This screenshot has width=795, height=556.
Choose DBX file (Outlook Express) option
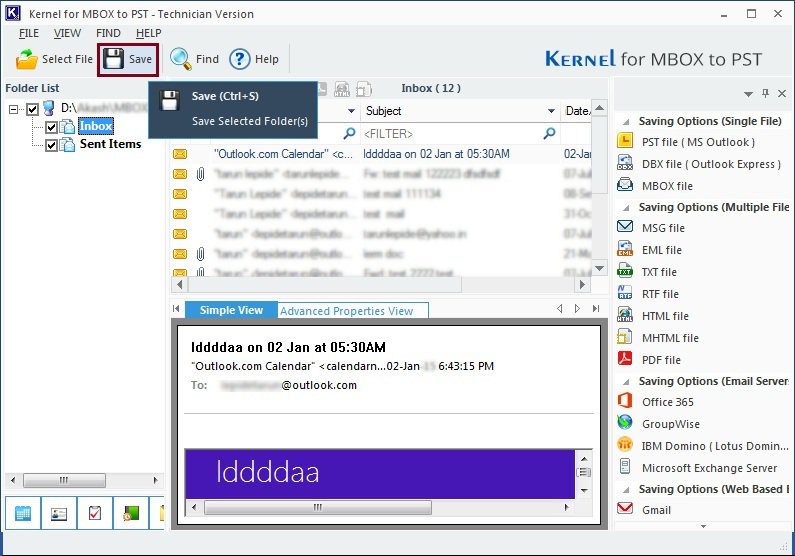point(711,164)
